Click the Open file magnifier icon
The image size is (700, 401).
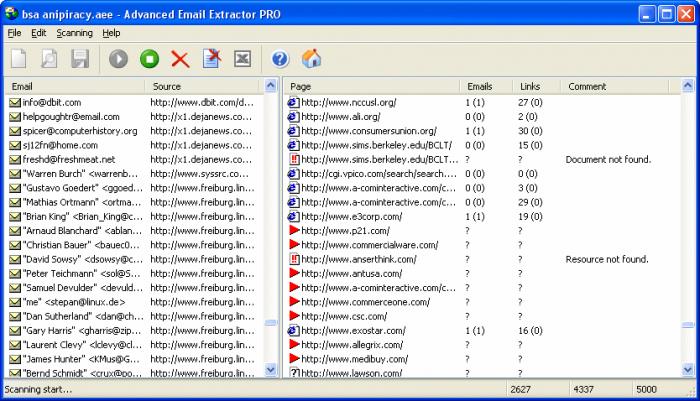pyautogui.click(x=49, y=59)
